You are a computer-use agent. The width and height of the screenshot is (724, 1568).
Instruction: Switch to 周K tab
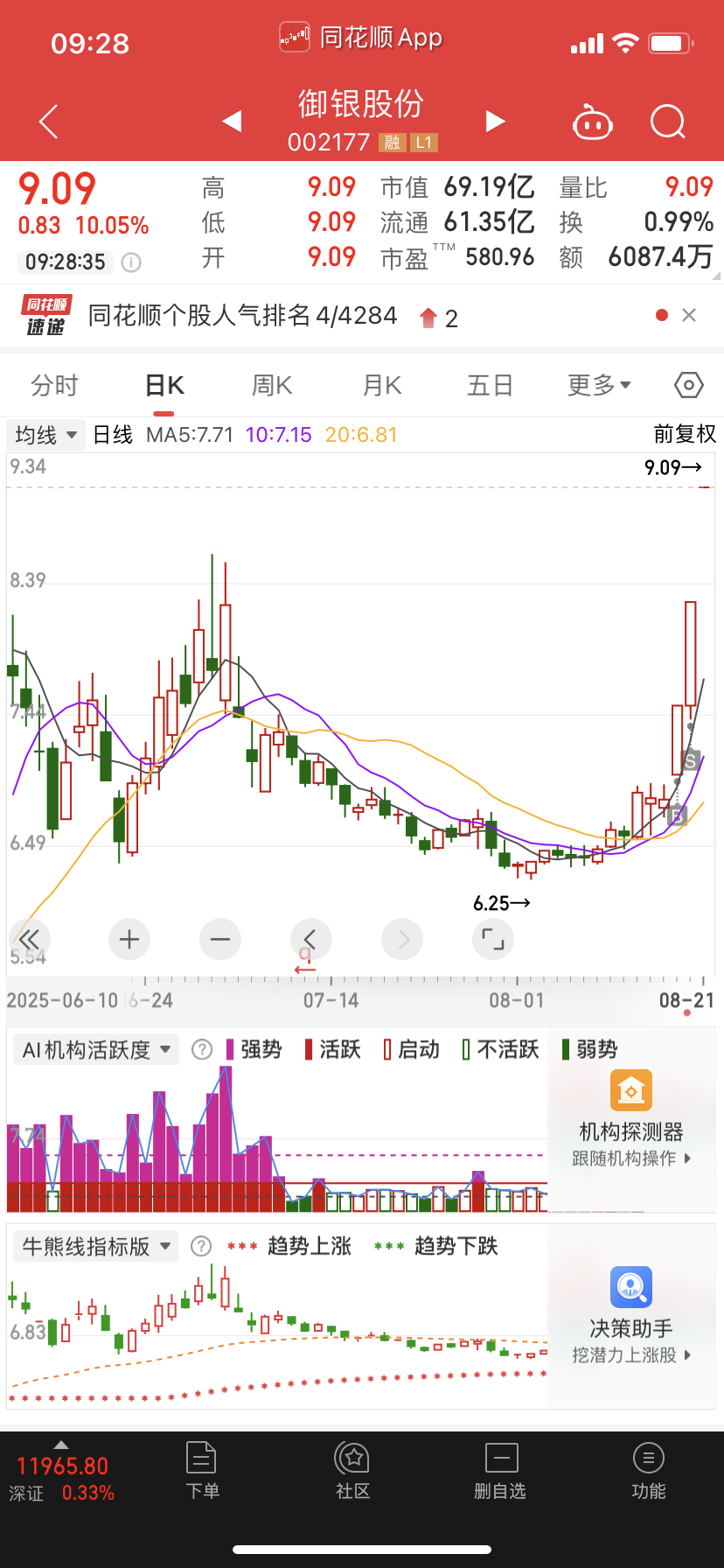(272, 385)
